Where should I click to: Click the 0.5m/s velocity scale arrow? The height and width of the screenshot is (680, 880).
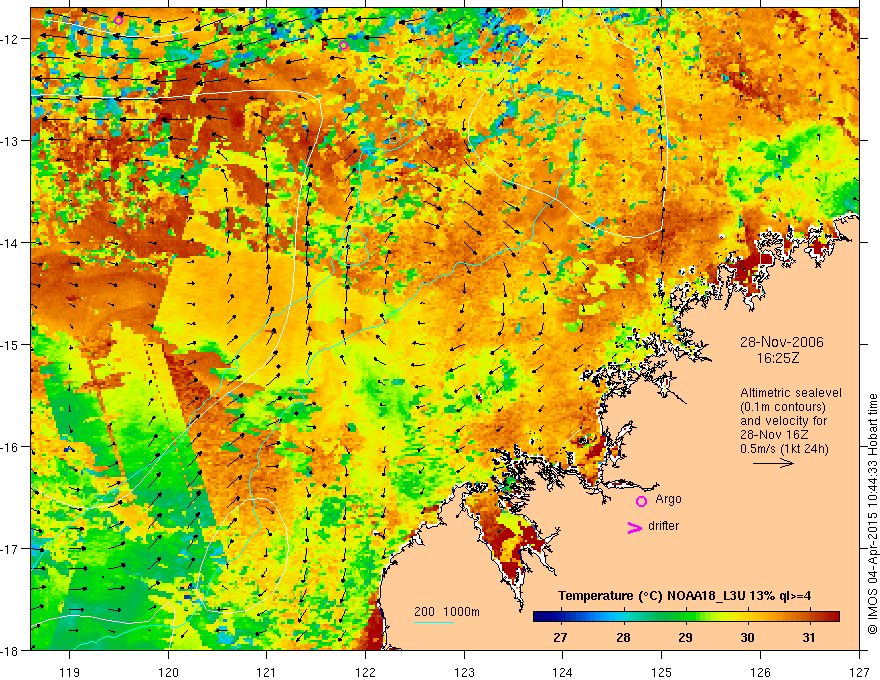[x=773, y=463]
